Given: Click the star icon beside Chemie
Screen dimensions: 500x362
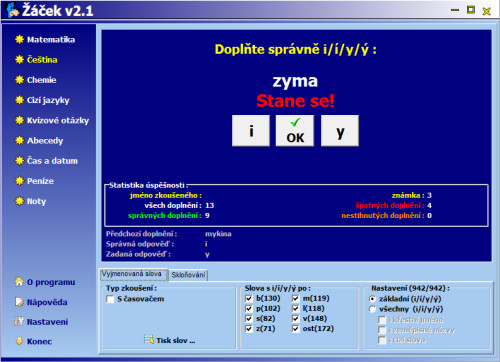Looking at the screenshot, I should [x=19, y=80].
